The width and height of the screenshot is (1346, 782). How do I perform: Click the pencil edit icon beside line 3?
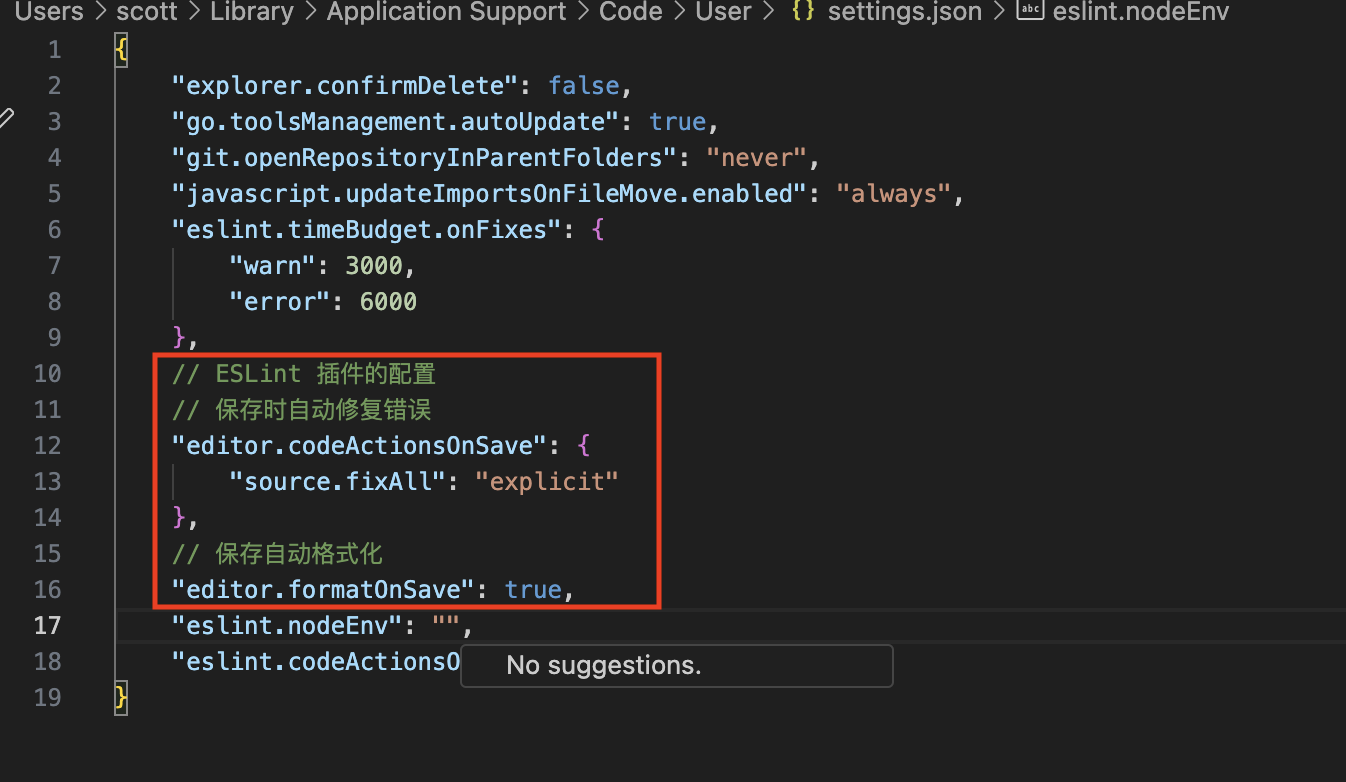pyautogui.click(x=6, y=119)
